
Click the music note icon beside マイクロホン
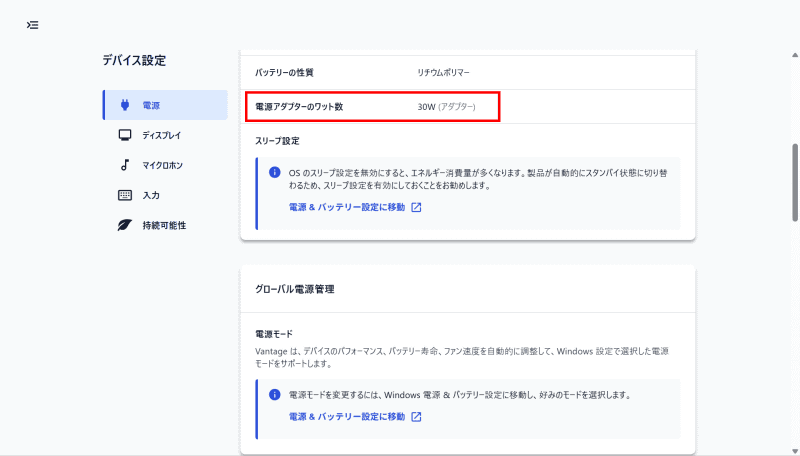click(x=125, y=165)
